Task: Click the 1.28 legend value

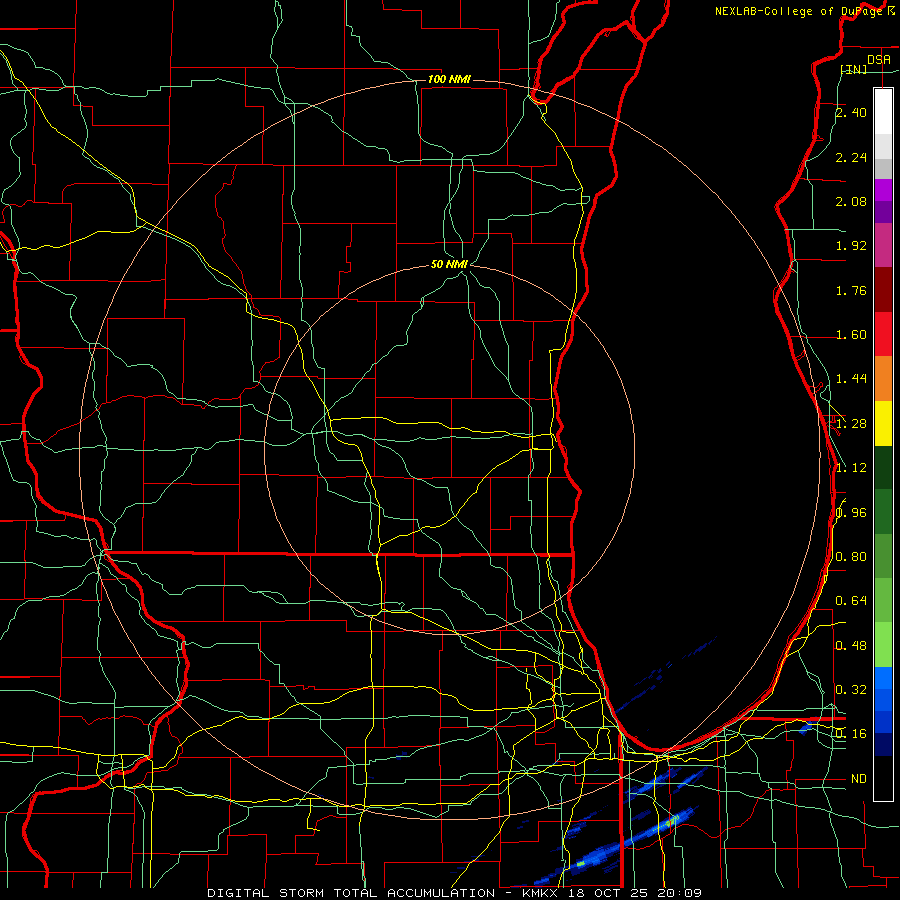Action: pyautogui.click(x=851, y=424)
